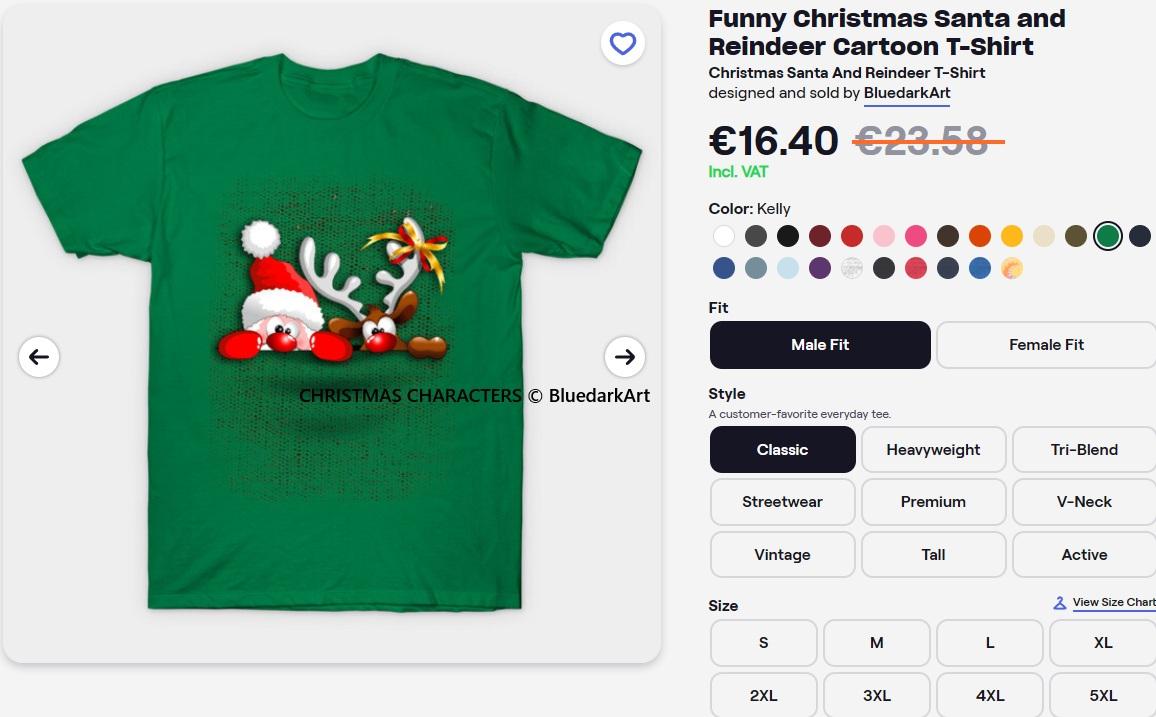Click the green t-shirt product image
Image resolution: width=1156 pixels, height=717 pixels.
(x=331, y=330)
